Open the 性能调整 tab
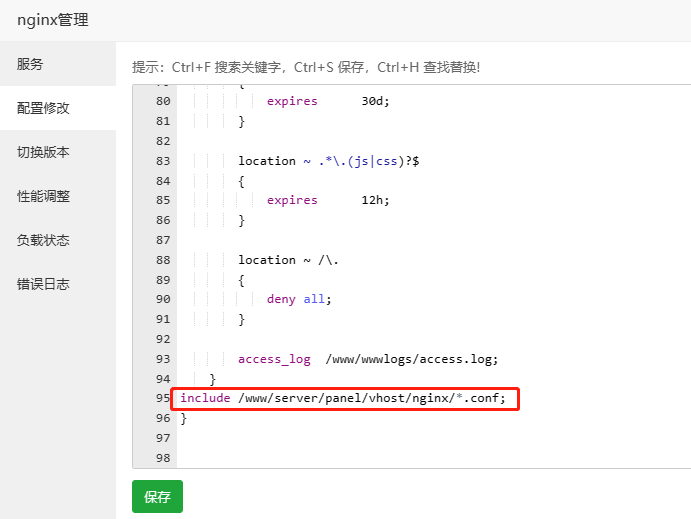Screen dimensions: 691x519 pyautogui.click(x=58, y=196)
